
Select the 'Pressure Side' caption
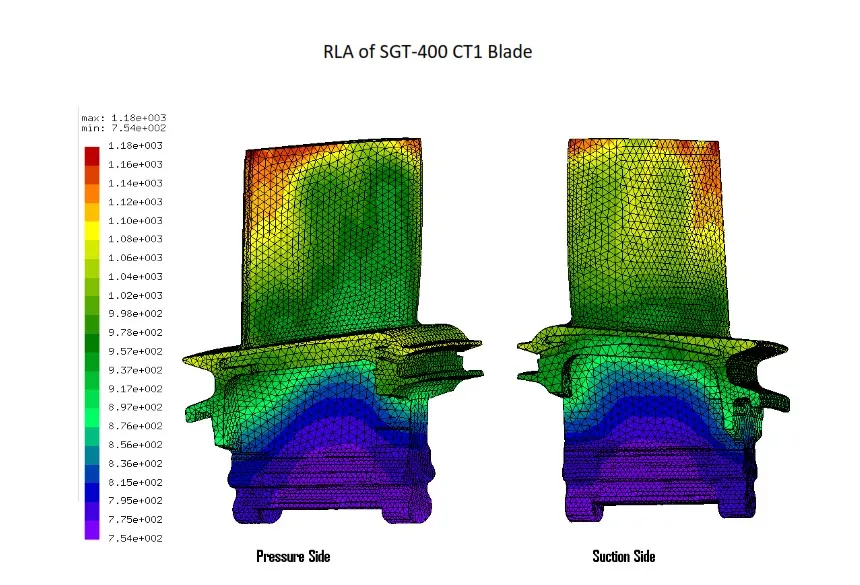(x=293, y=556)
